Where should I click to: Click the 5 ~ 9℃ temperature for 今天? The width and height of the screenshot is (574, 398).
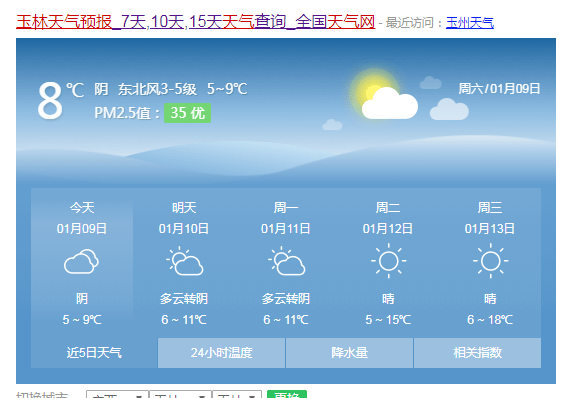(82, 320)
